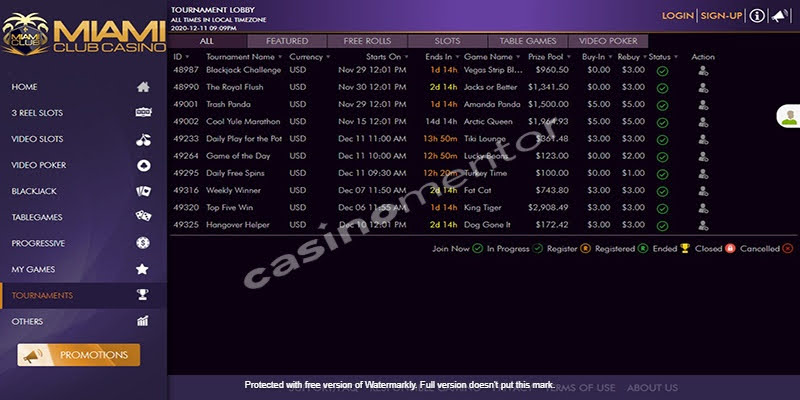Image resolution: width=800 pixels, height=400 pixels.
Task: Click the Hangover Helper tournament name
Action: coord(238,224)
